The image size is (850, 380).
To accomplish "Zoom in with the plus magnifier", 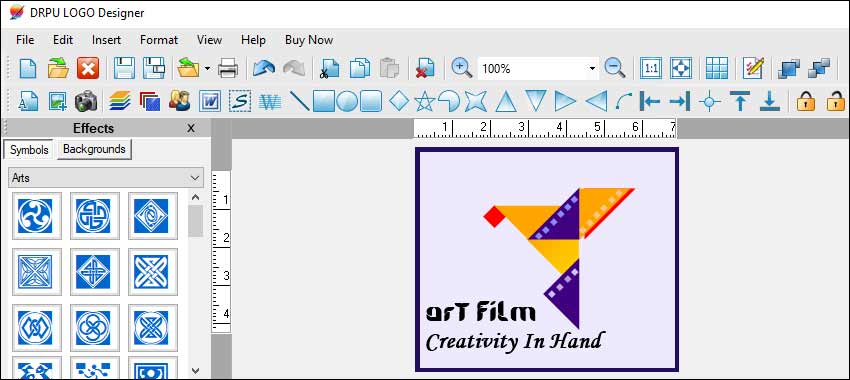I will [461, 68].
